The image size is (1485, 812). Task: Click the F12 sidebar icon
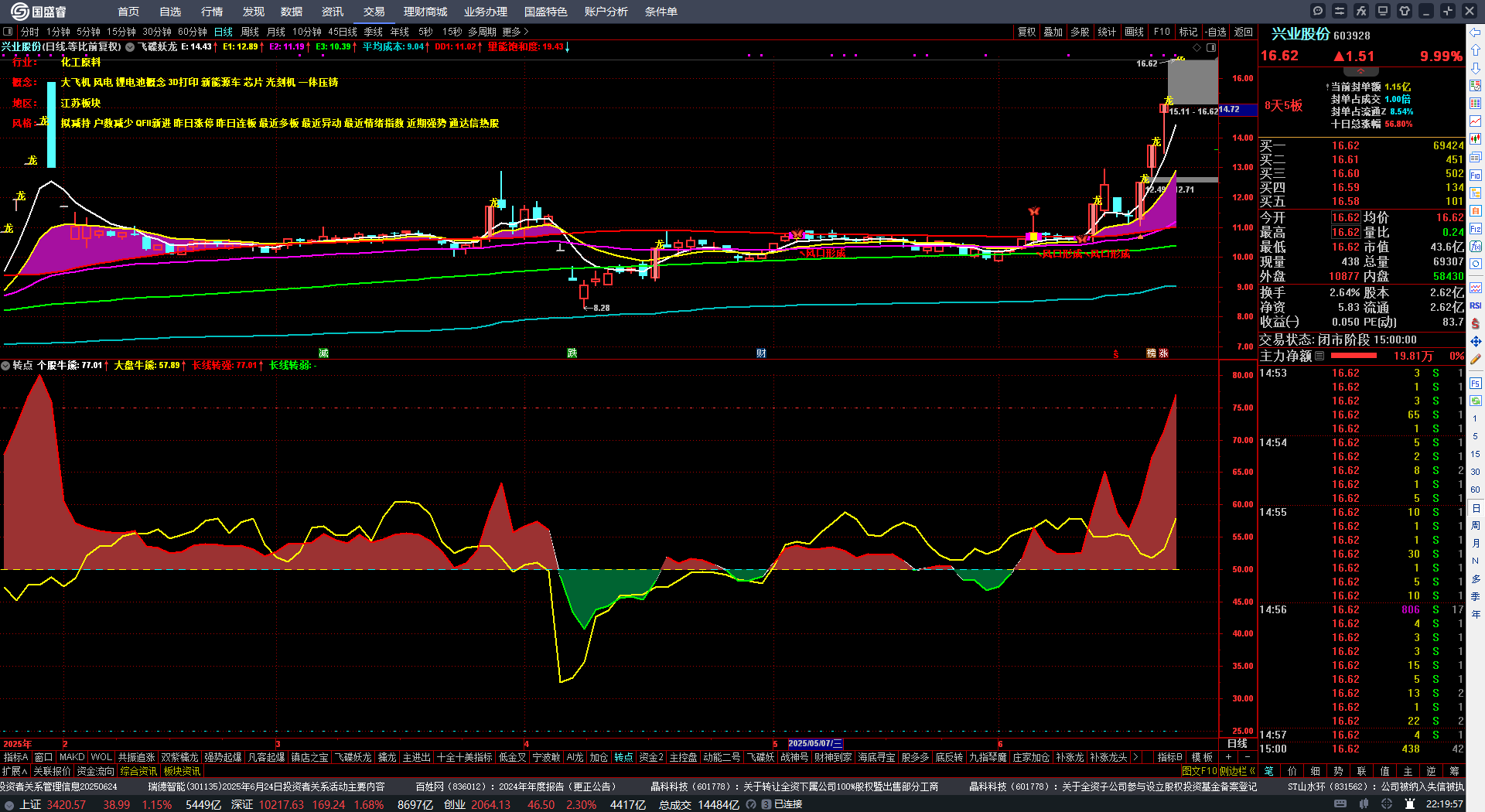click(x=1476, y=229)
